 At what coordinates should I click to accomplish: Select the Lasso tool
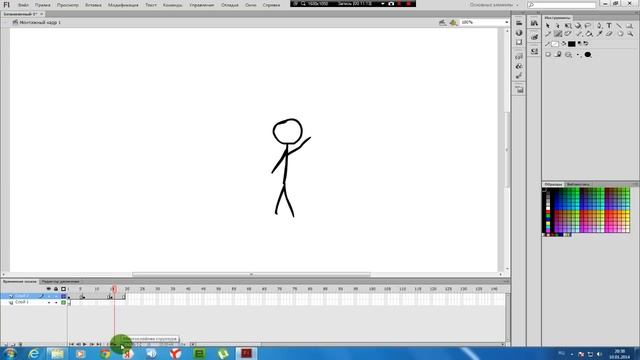click(x=588, y=26)
